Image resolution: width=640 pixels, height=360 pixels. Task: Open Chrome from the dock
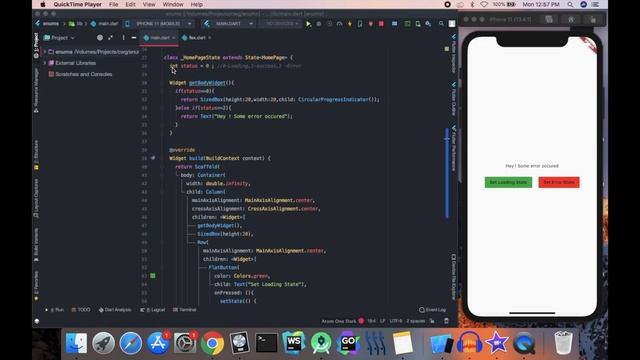(212, 343)
